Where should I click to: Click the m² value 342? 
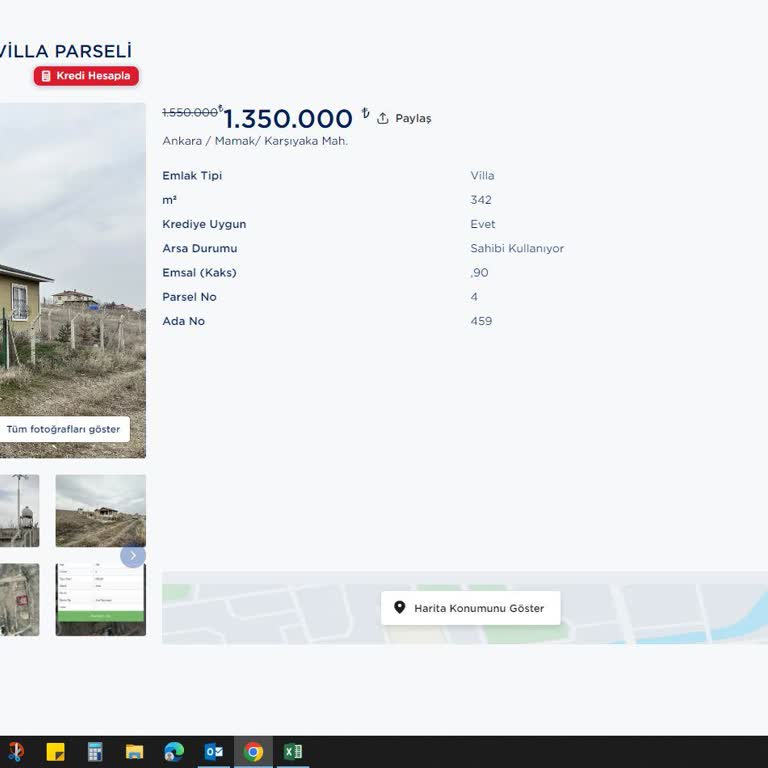point(481,200)
